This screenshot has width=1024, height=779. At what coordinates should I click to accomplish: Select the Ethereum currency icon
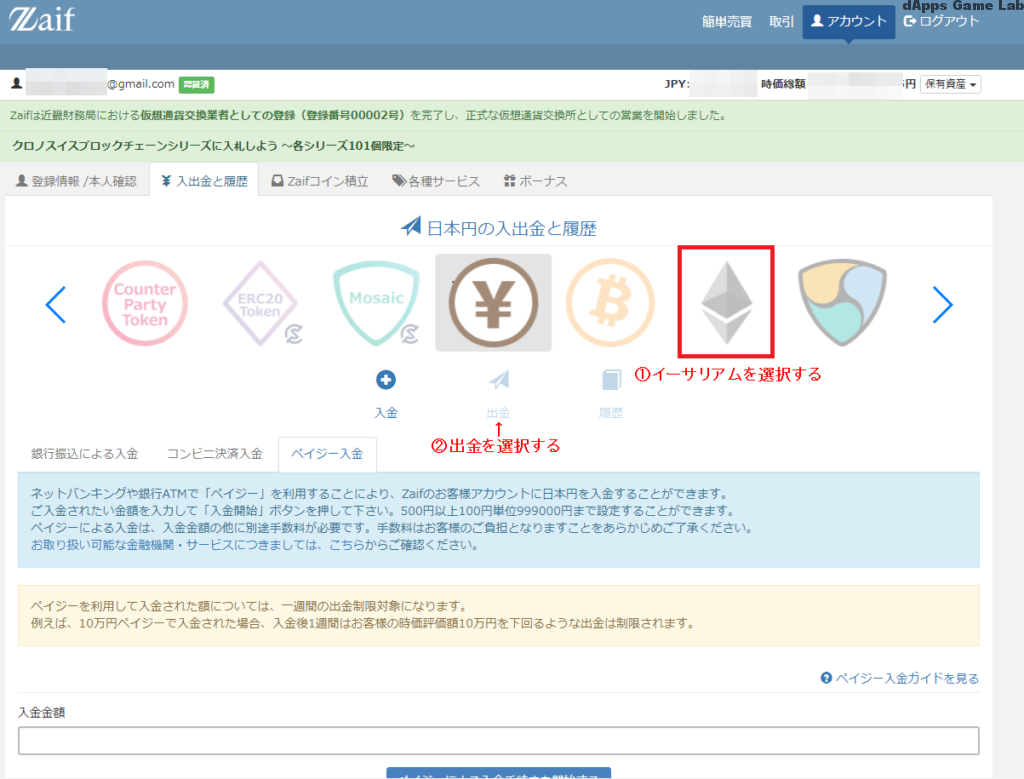coord(725,302)
